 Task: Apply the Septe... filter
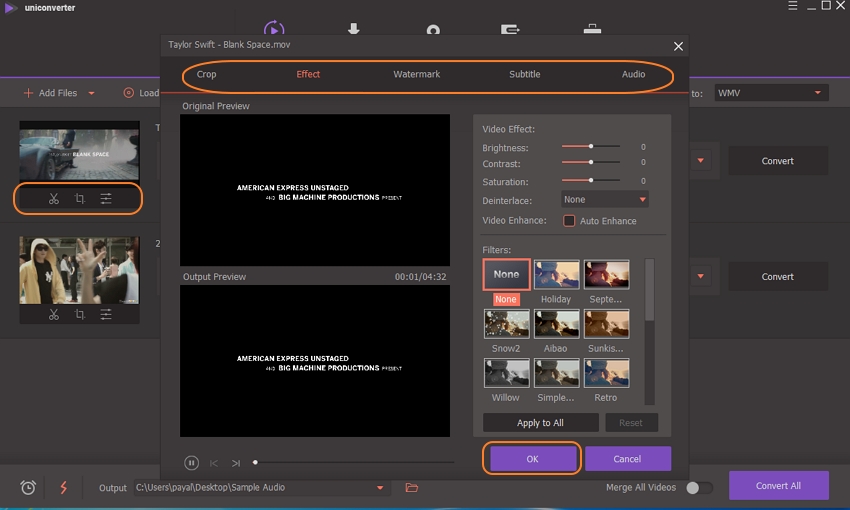[x=607, y=274]
